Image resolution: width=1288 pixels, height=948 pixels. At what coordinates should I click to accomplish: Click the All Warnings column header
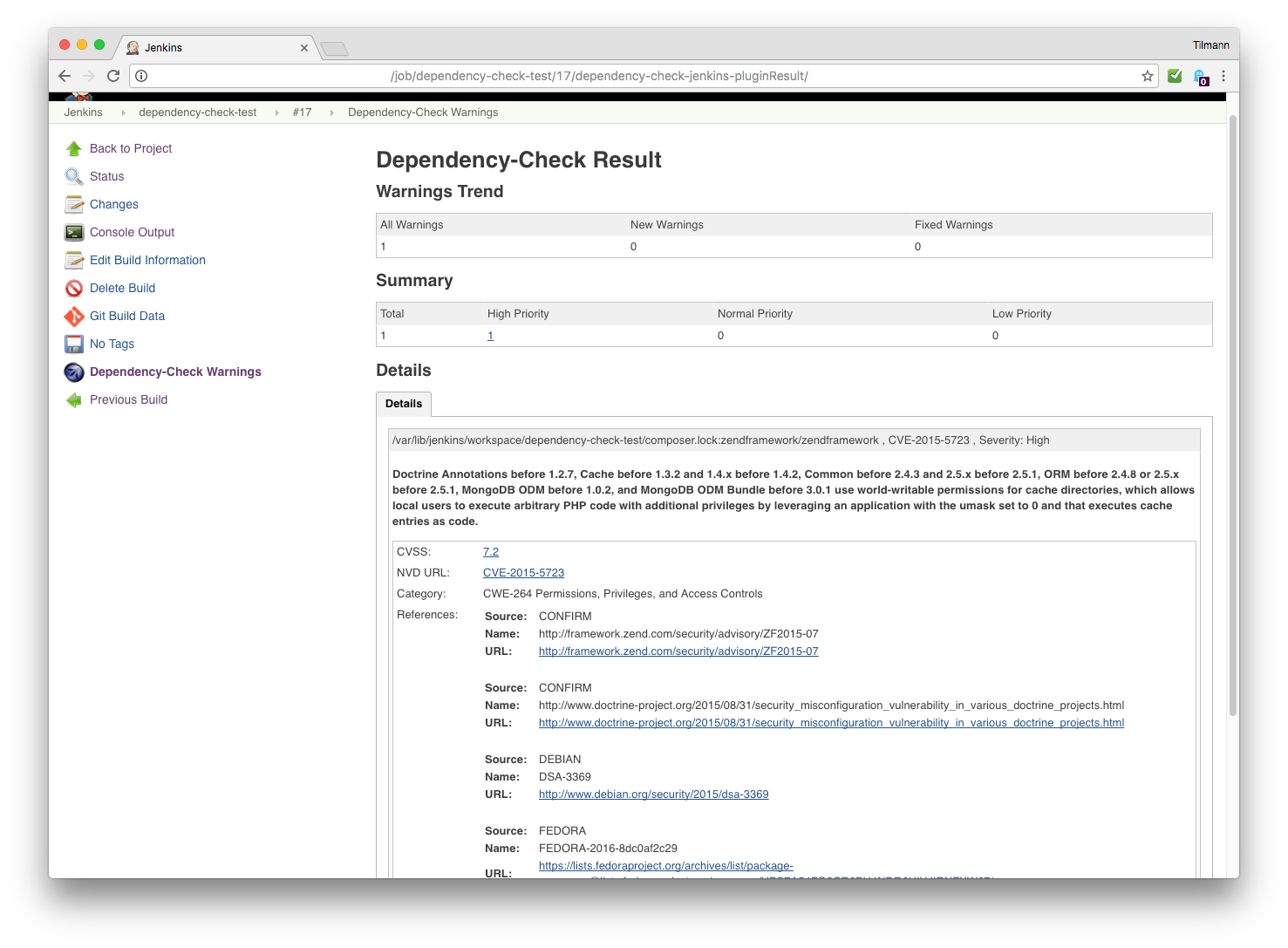[x=412, y=225]
